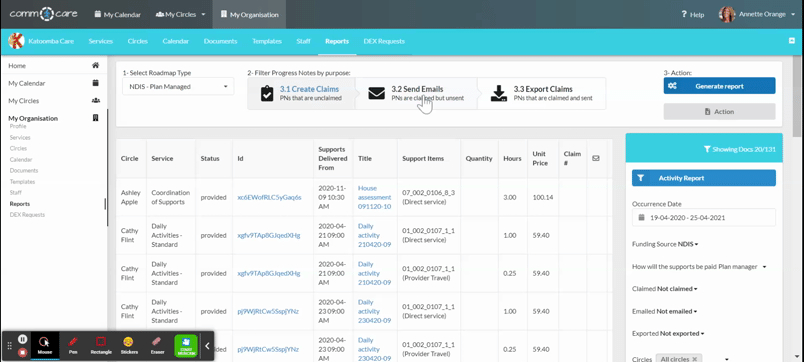Click the Katoomba Care logo icon
Viewport: 804px width, 362px height.
(16, 41)
